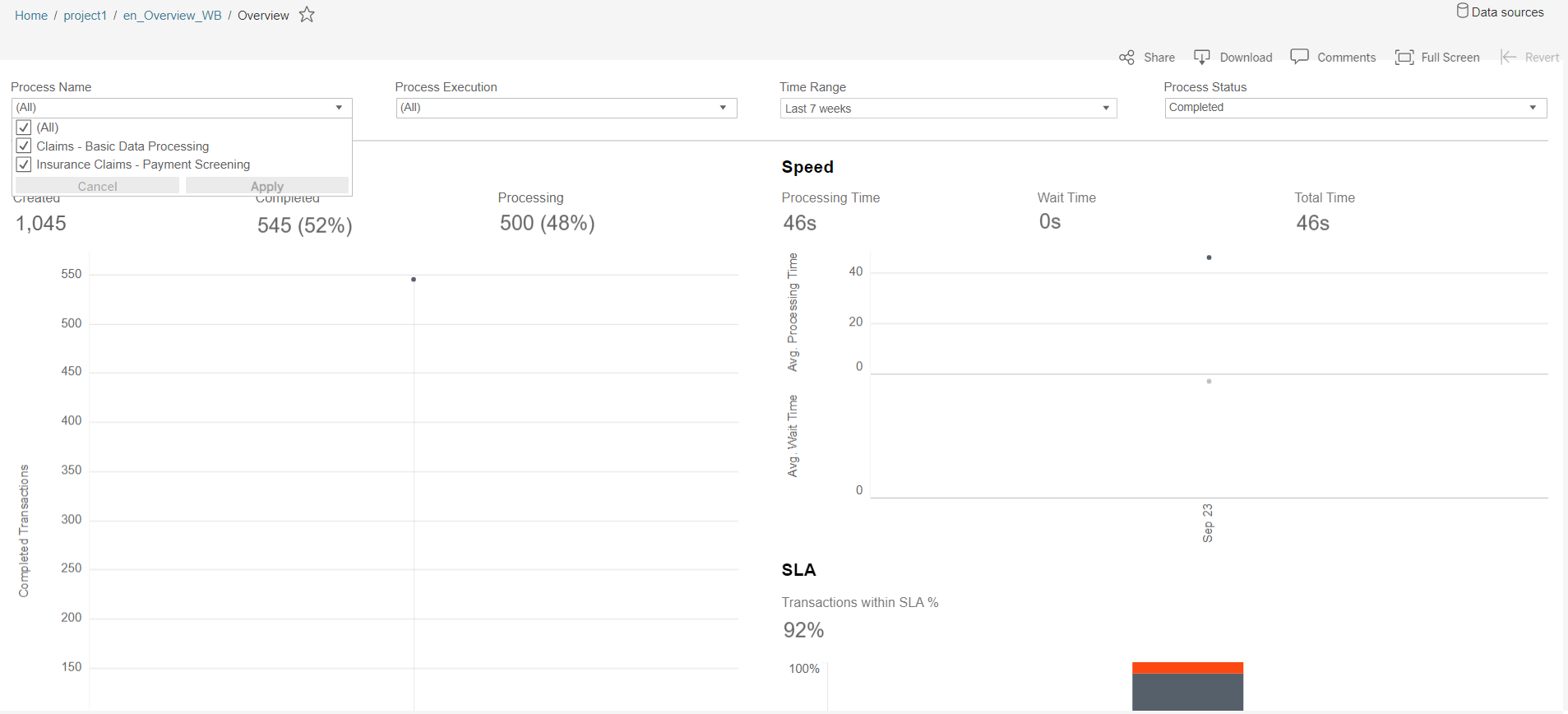Open the Comments speech bubble icon
Image resolution: width=1568 pixels, height=714 pixels.
(x=1299, y=56)
